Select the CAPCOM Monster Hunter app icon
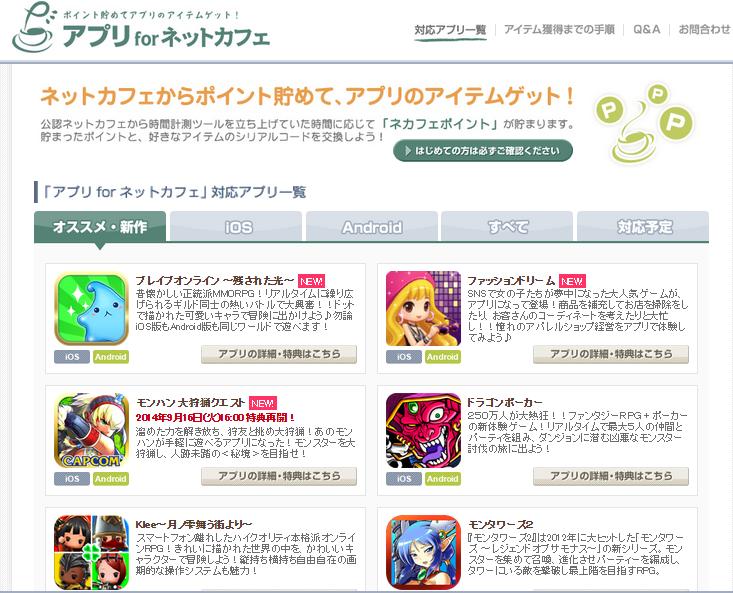This screenshot has width=733, height=593. (92, 431)
